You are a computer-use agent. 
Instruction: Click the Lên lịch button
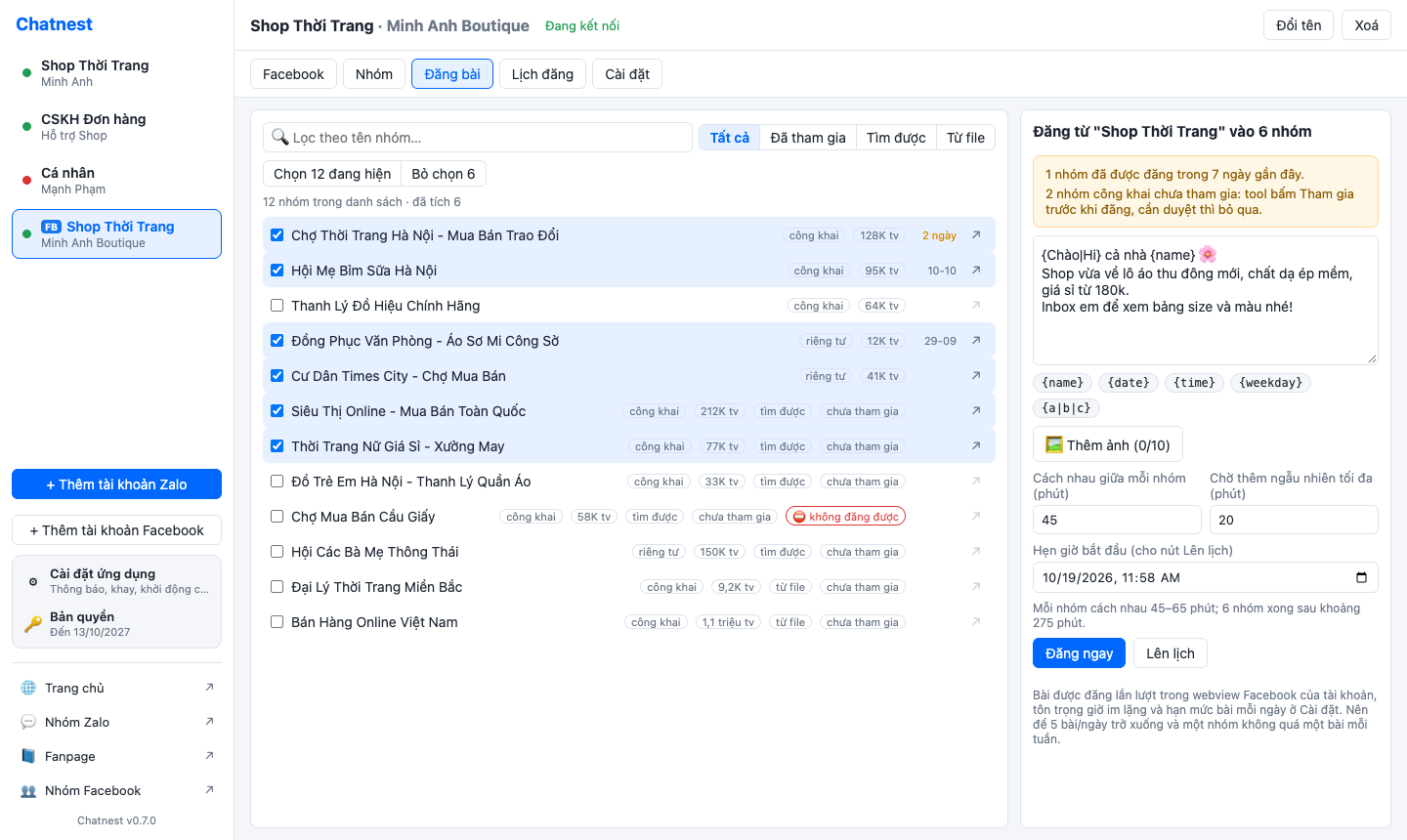click(x=1171, y=653)
